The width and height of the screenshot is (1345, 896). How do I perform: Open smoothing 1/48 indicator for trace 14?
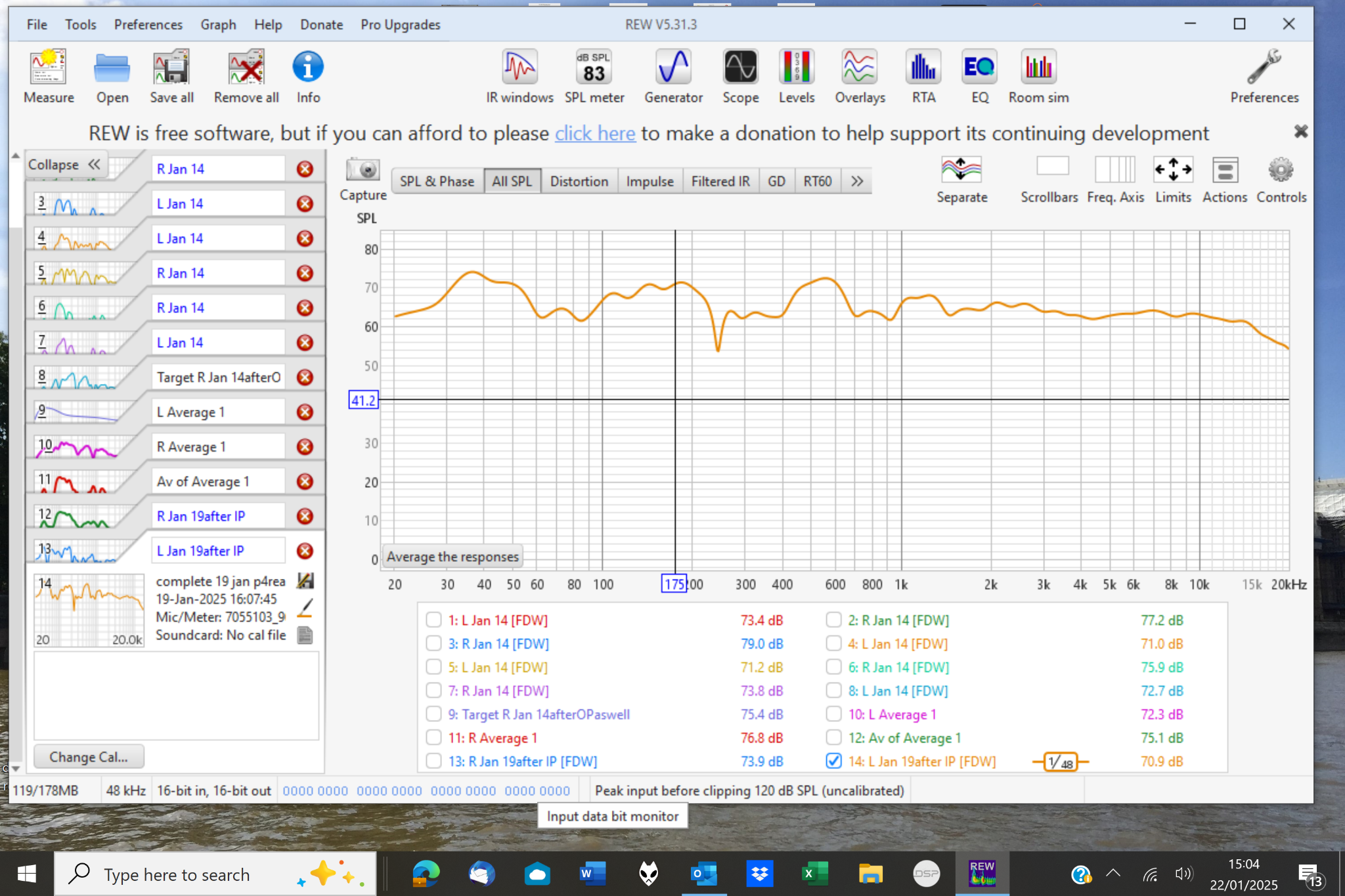click(x=1060, y=762)
